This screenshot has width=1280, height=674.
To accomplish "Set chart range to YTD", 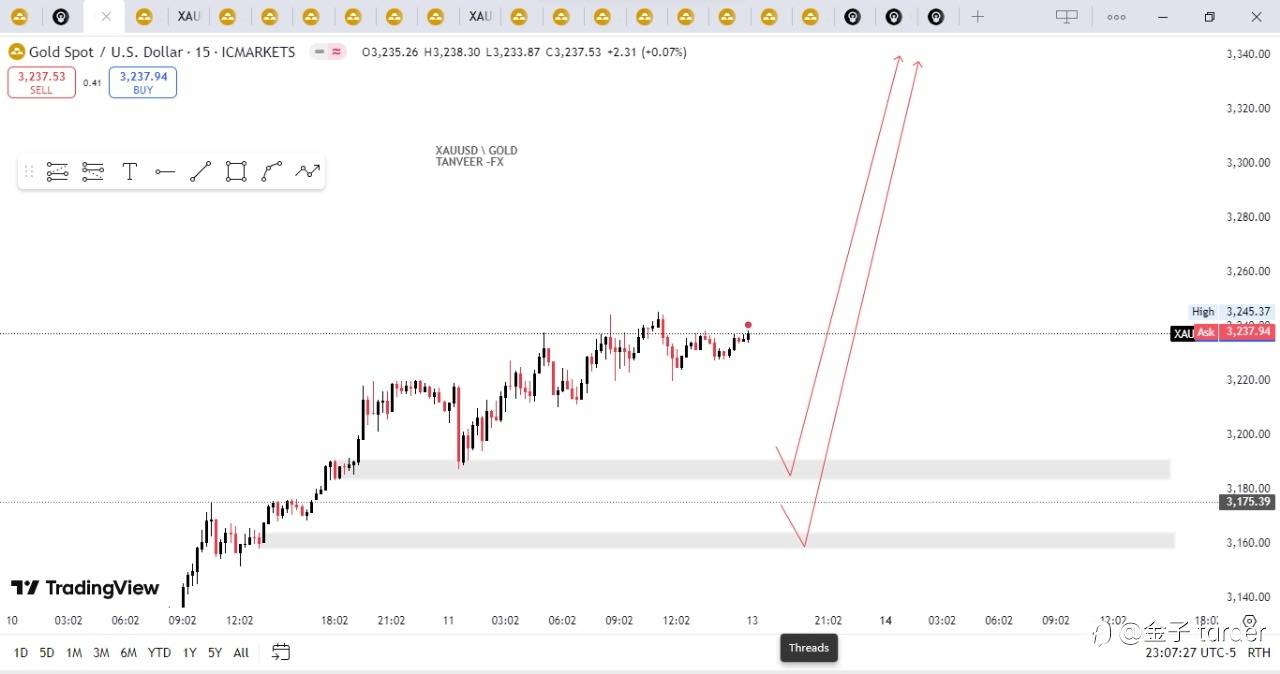I will click(x=159, y=653).
